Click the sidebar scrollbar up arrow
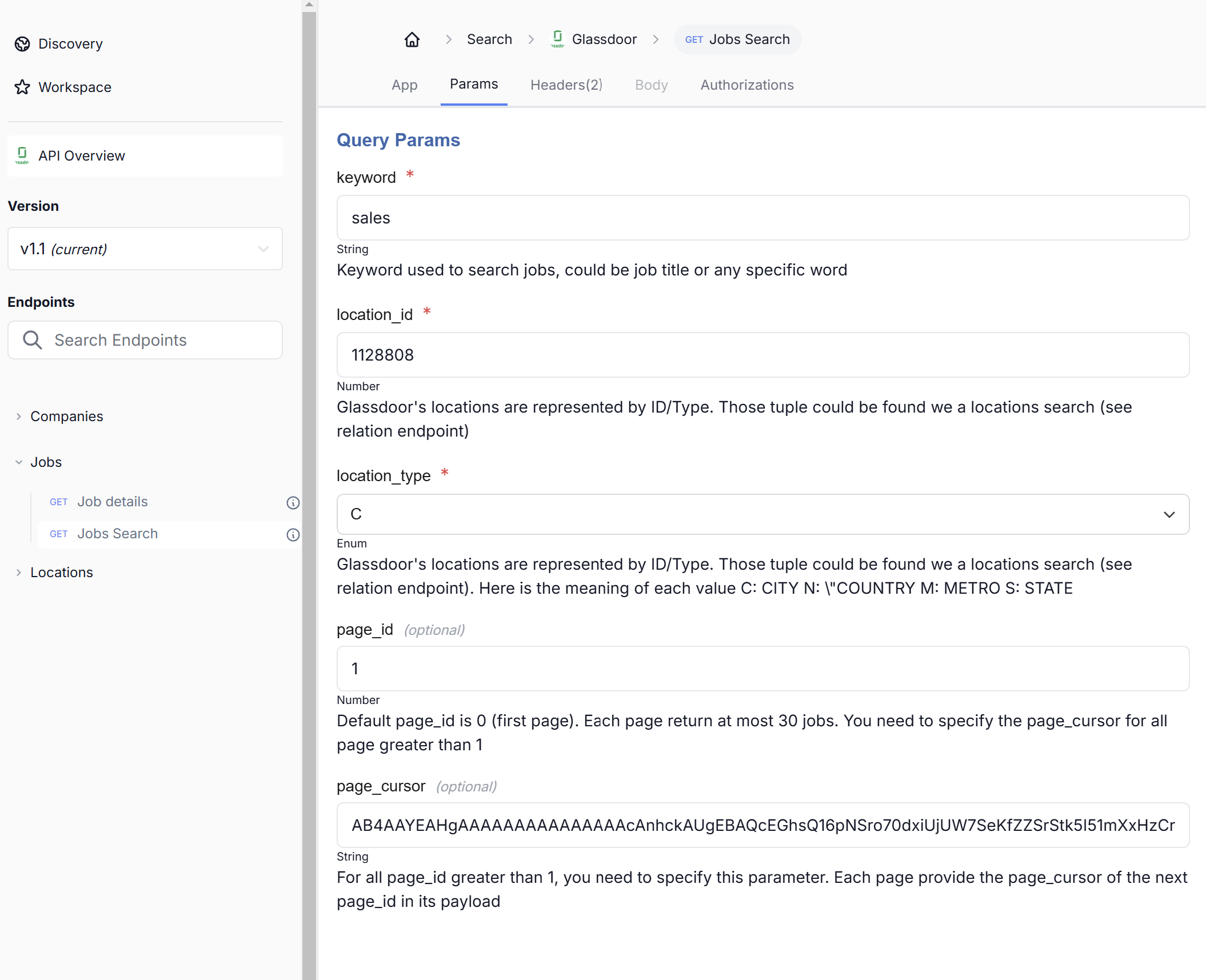 click(x=309, y=5)
